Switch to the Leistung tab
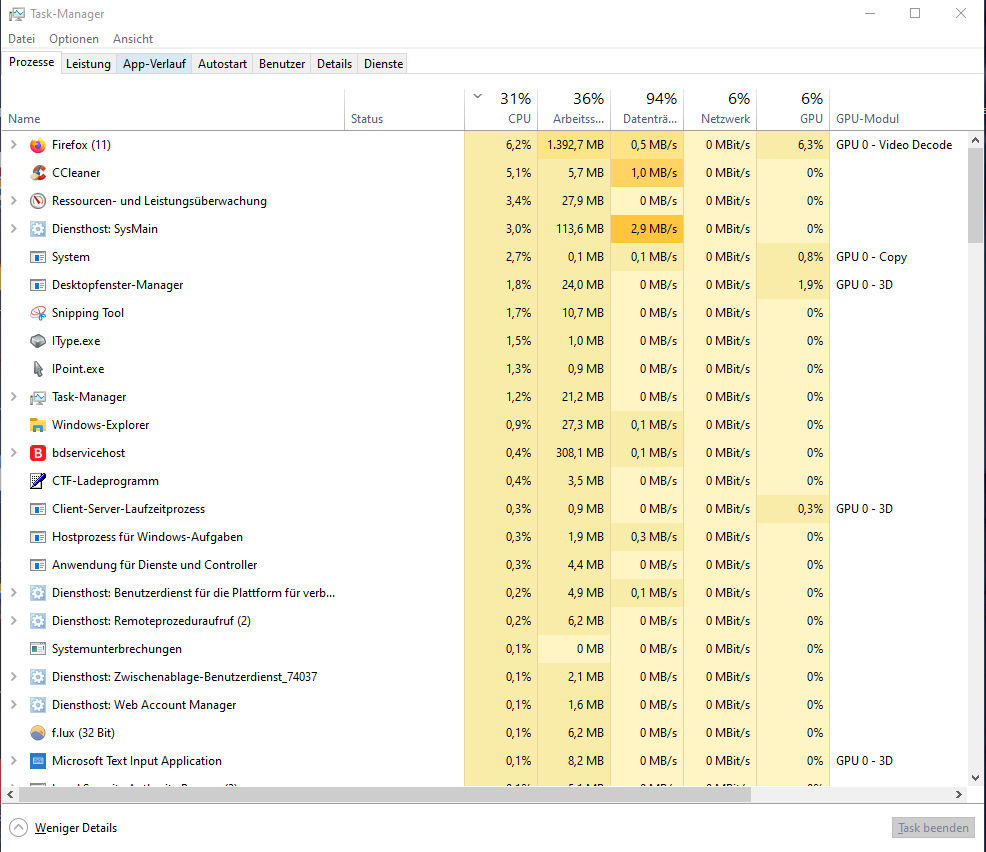The height and width of the screenshot is (852, 986). point(88,64)
